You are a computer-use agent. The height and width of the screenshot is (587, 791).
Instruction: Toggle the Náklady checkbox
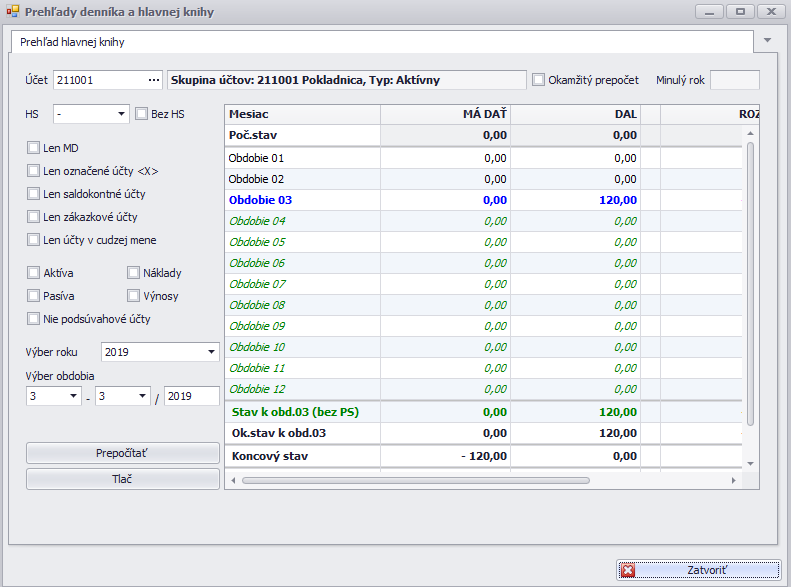pos(134,273)
